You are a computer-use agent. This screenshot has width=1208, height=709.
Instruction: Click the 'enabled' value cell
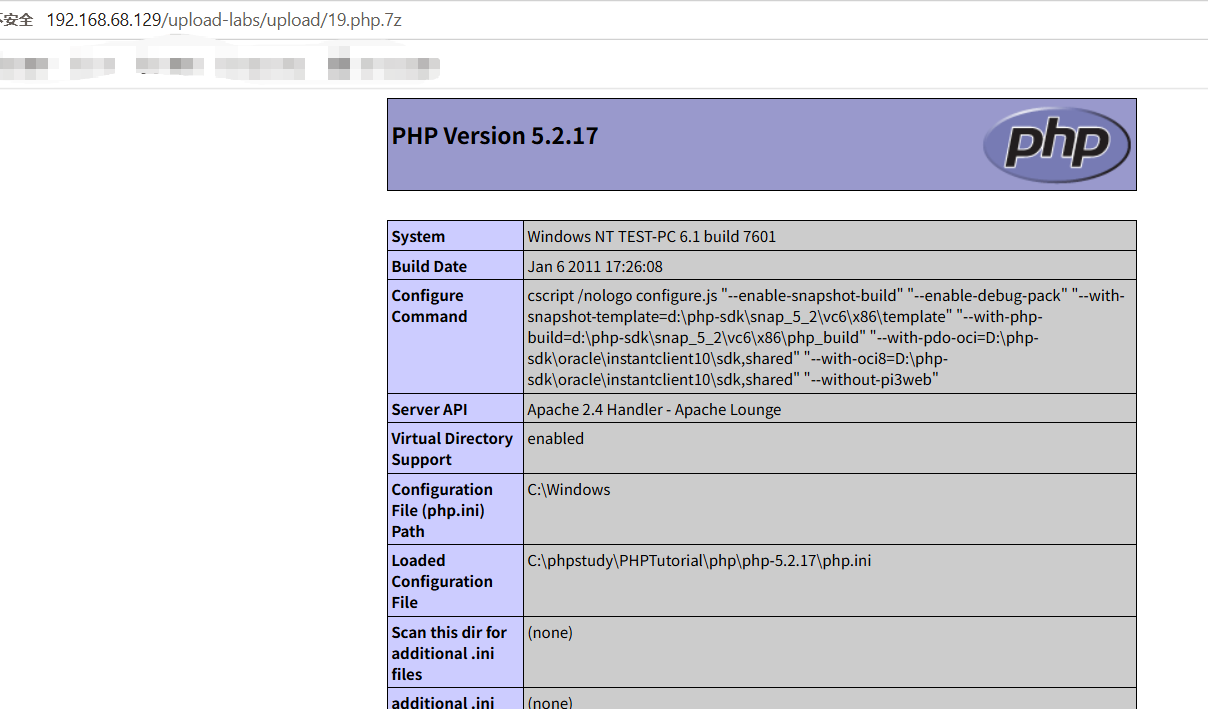[x=830, y=448]
